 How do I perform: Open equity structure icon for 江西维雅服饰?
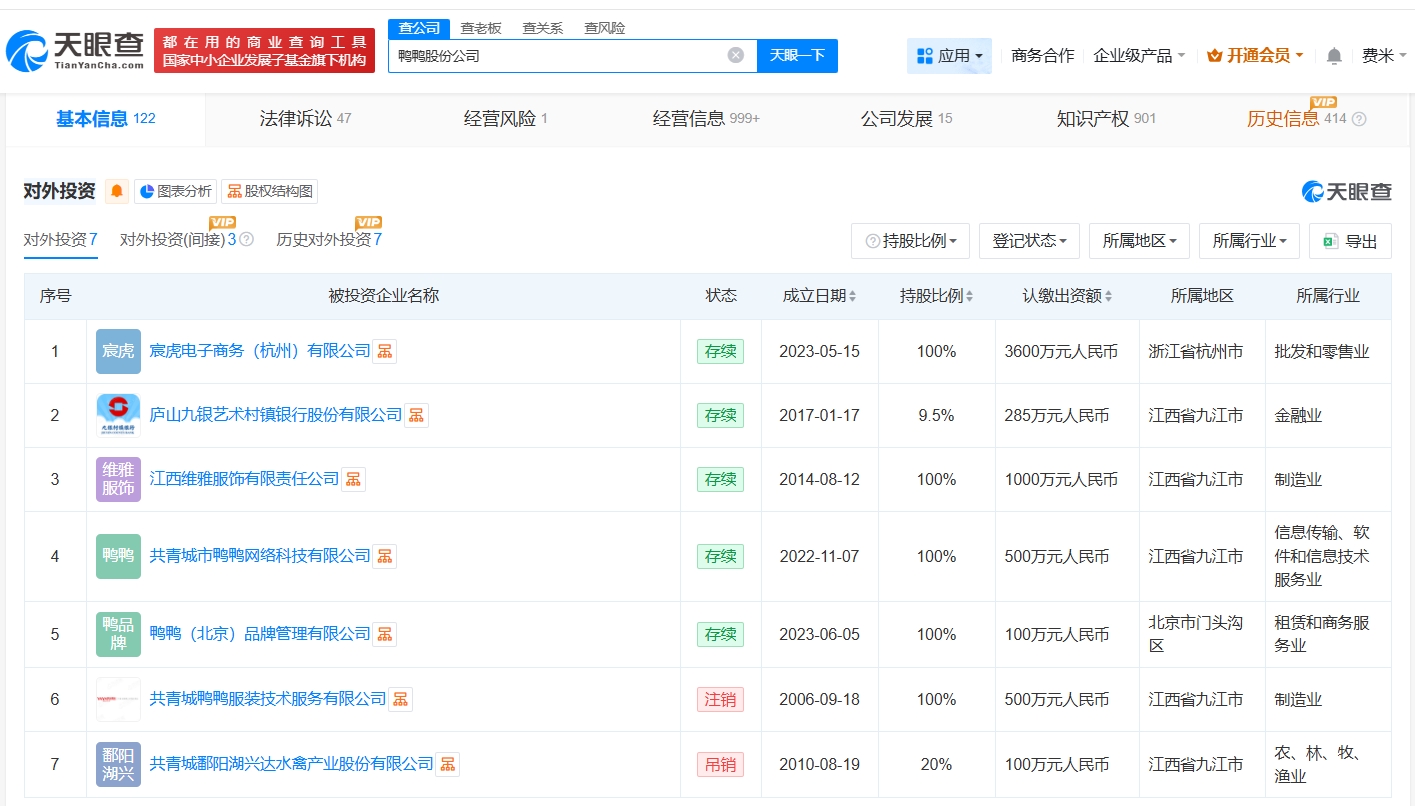[353, 479]
